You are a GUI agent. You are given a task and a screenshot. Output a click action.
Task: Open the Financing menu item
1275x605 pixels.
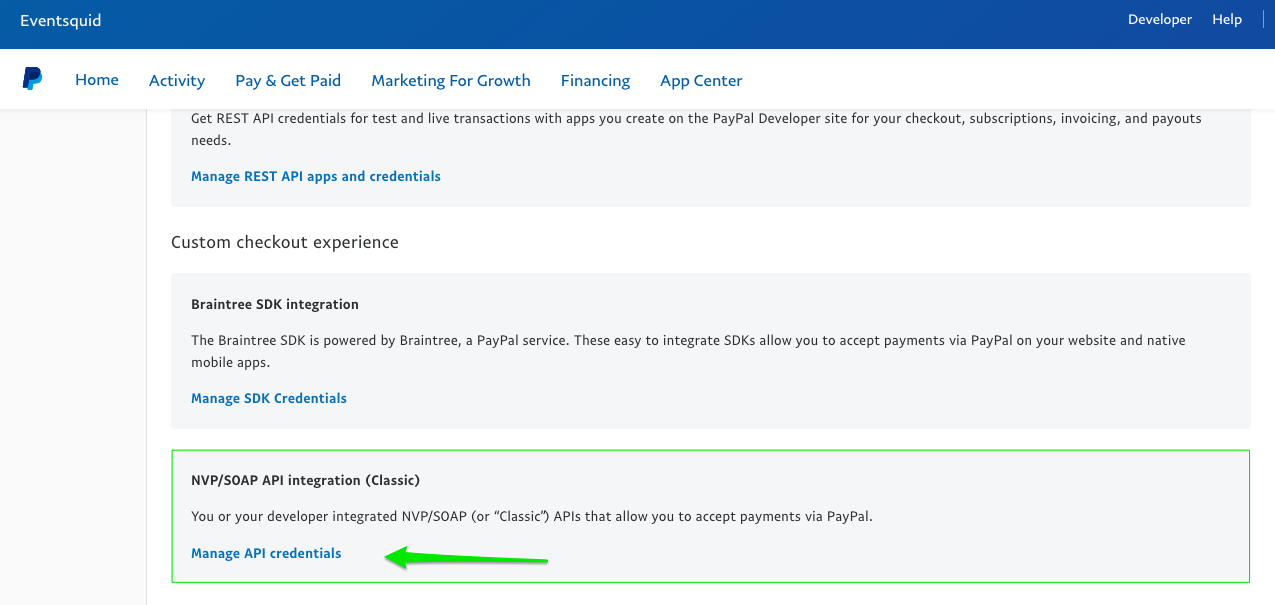(595, 81)
